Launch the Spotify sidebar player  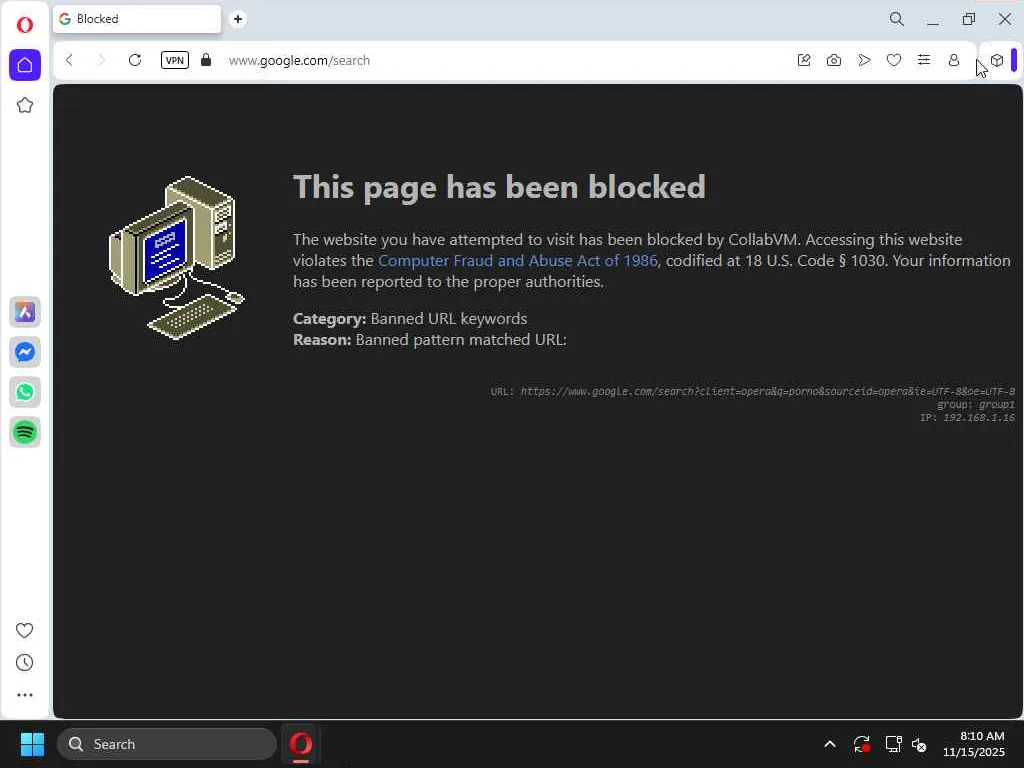(25, 432)
